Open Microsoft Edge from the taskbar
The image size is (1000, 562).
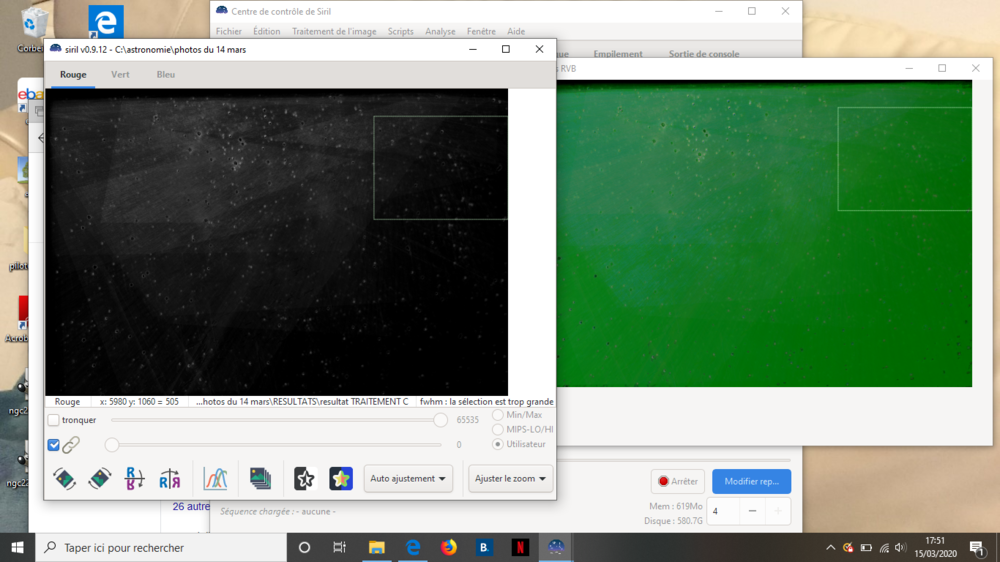[x=413, y=547]
